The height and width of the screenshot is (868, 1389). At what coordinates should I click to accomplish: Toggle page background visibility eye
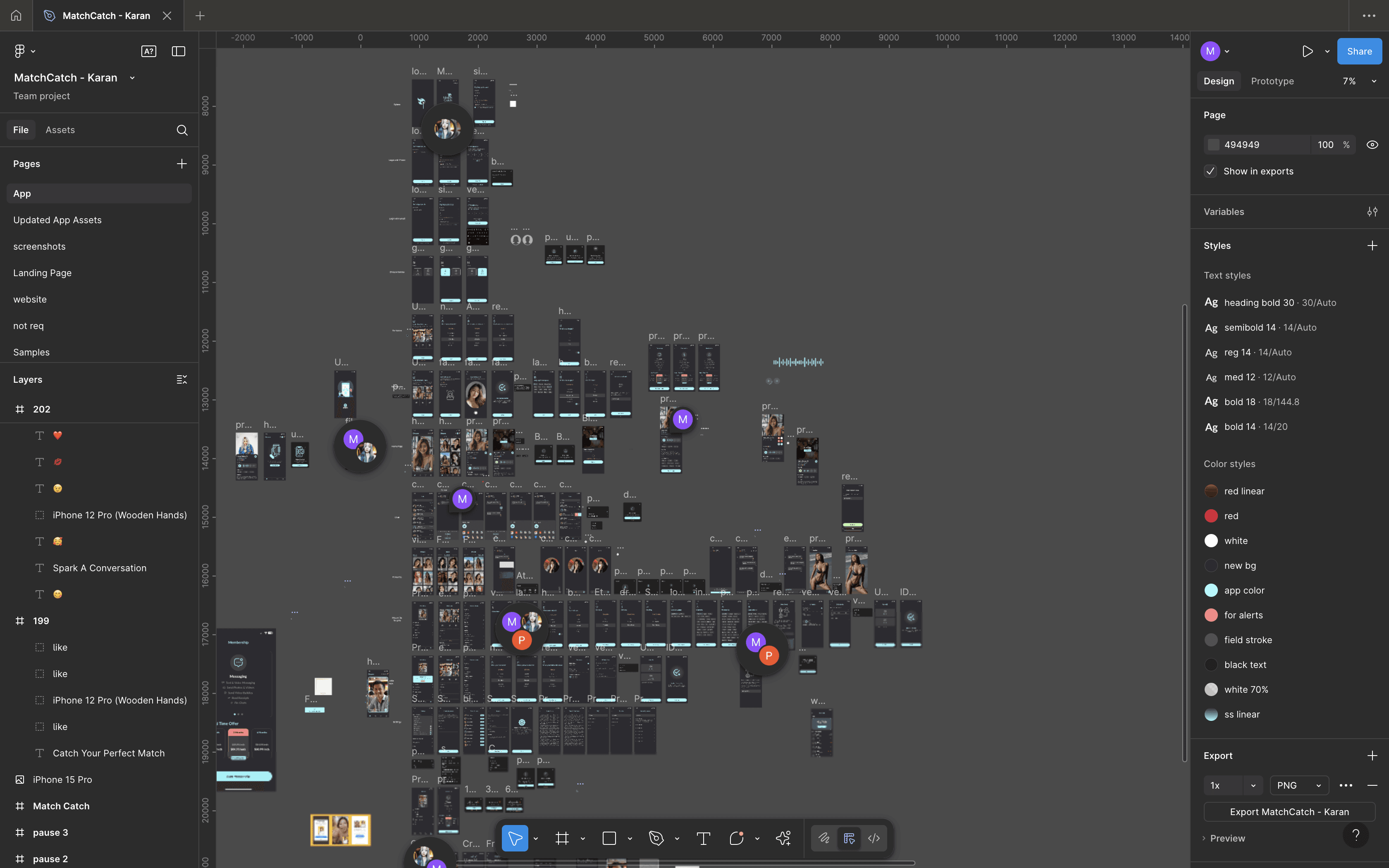tap(1372, 145)
